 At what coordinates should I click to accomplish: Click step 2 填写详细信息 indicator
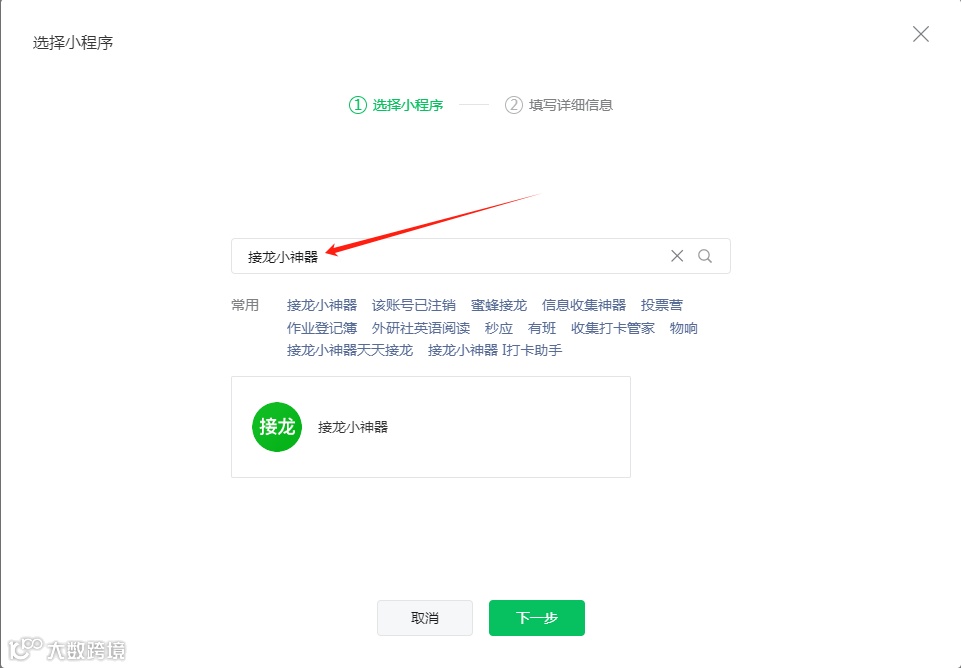(558, 105)
